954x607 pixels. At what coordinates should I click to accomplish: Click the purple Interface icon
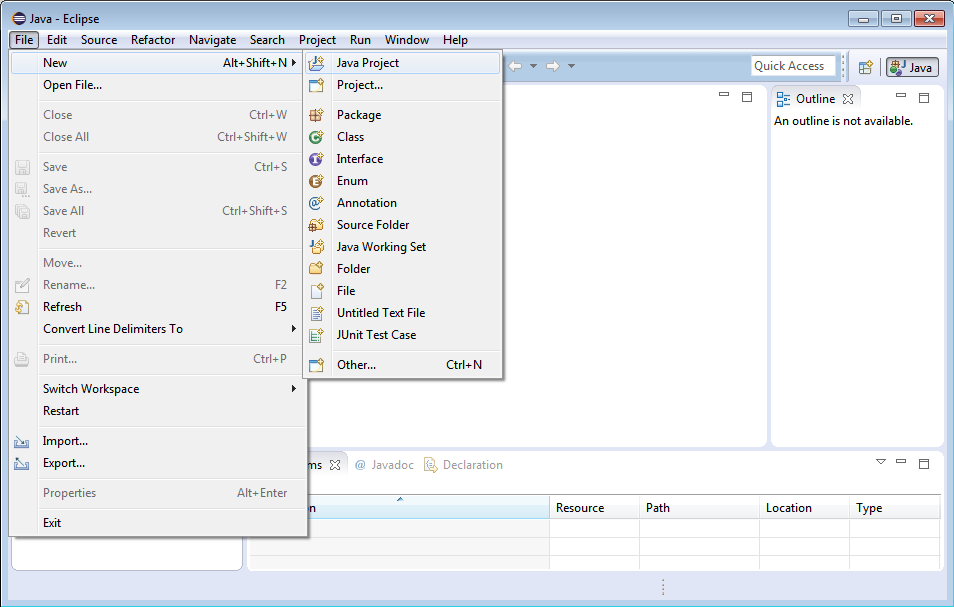316,159
